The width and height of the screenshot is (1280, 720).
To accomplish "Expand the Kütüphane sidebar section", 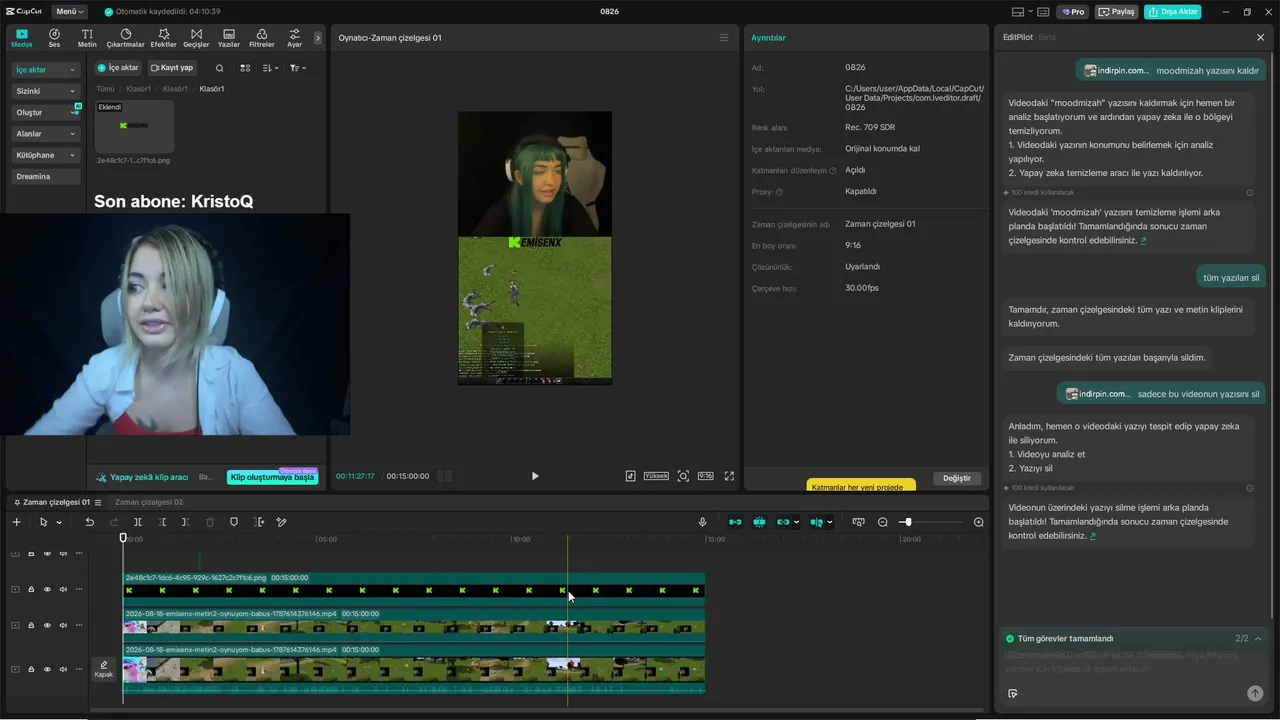I will tap(46, 155).
